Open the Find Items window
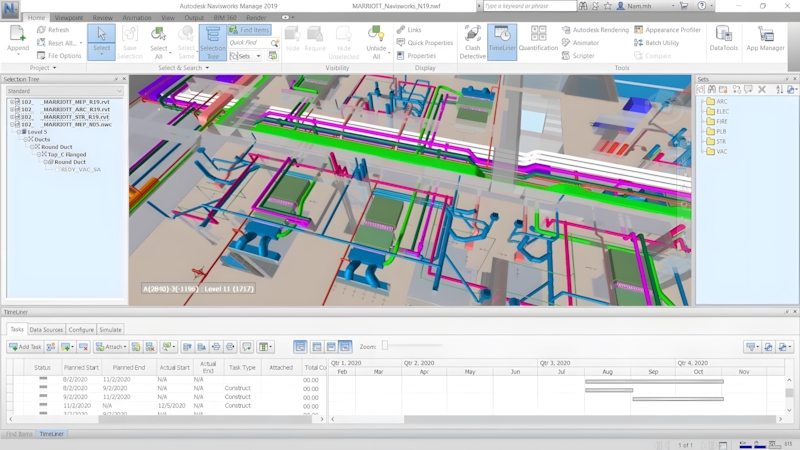The width and height of the screenshot is (800, 450). click(x=249, y=30)
